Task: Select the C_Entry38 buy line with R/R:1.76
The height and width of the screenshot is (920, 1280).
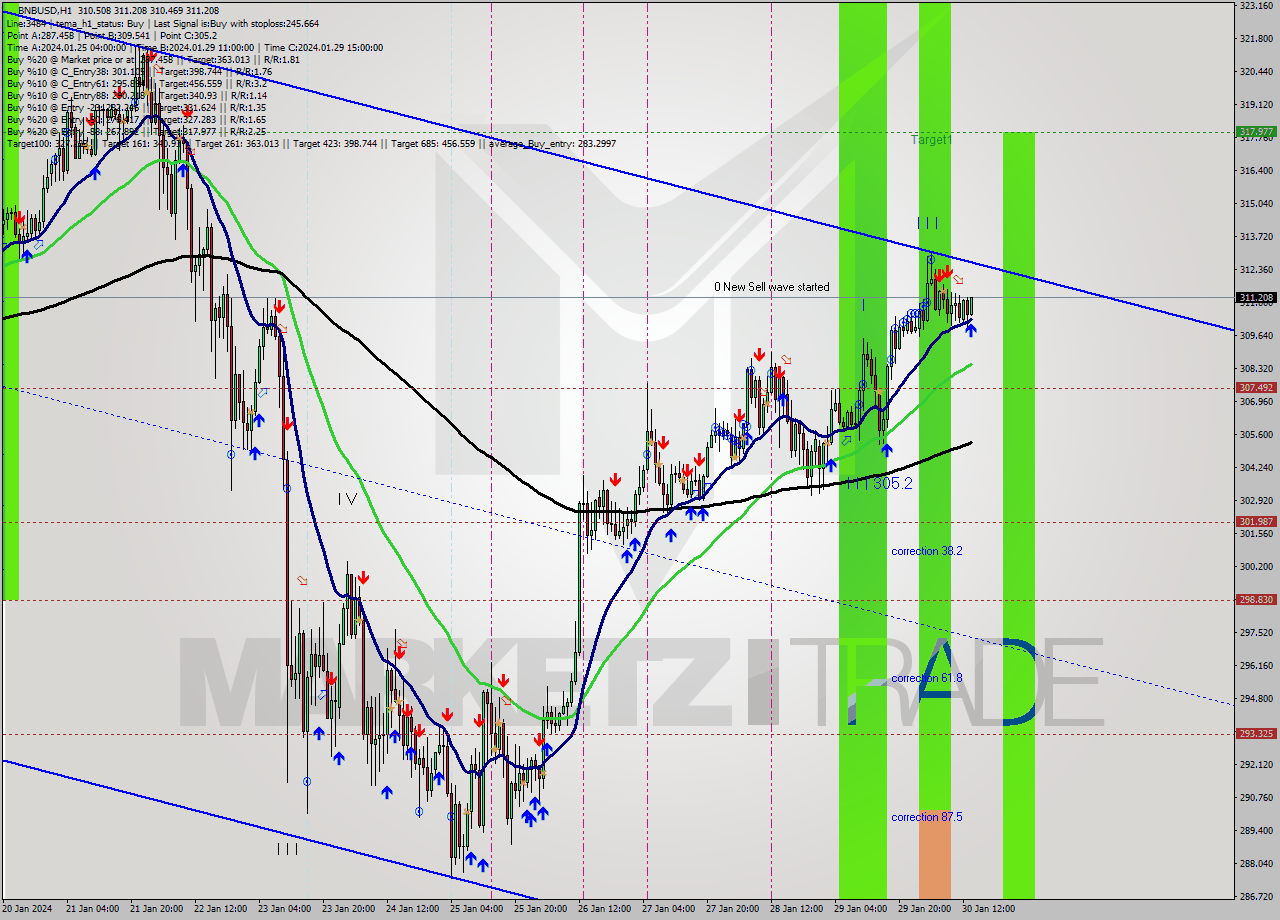Action: [x=139, y=71]
